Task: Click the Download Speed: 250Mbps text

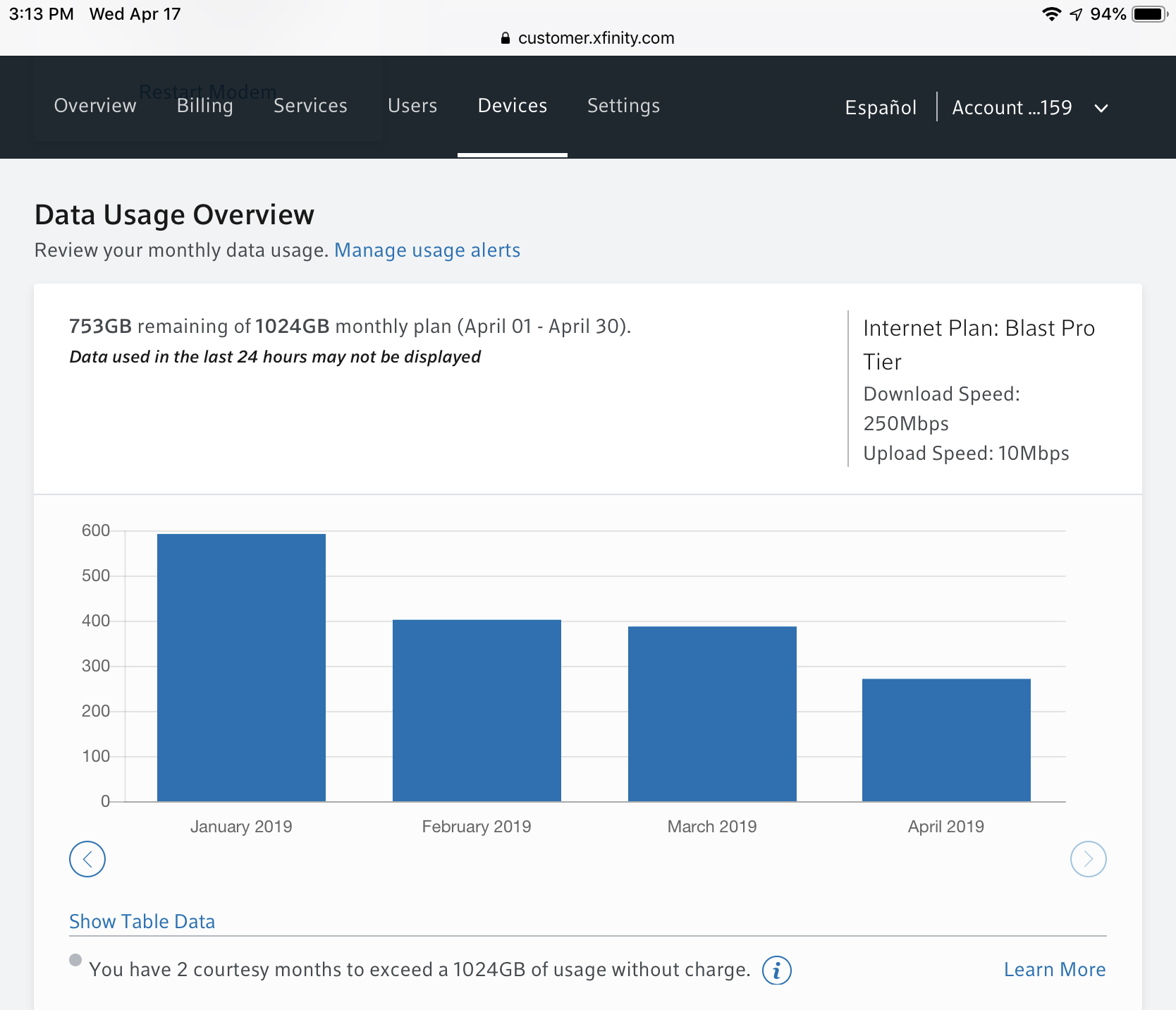Action: 942,408
